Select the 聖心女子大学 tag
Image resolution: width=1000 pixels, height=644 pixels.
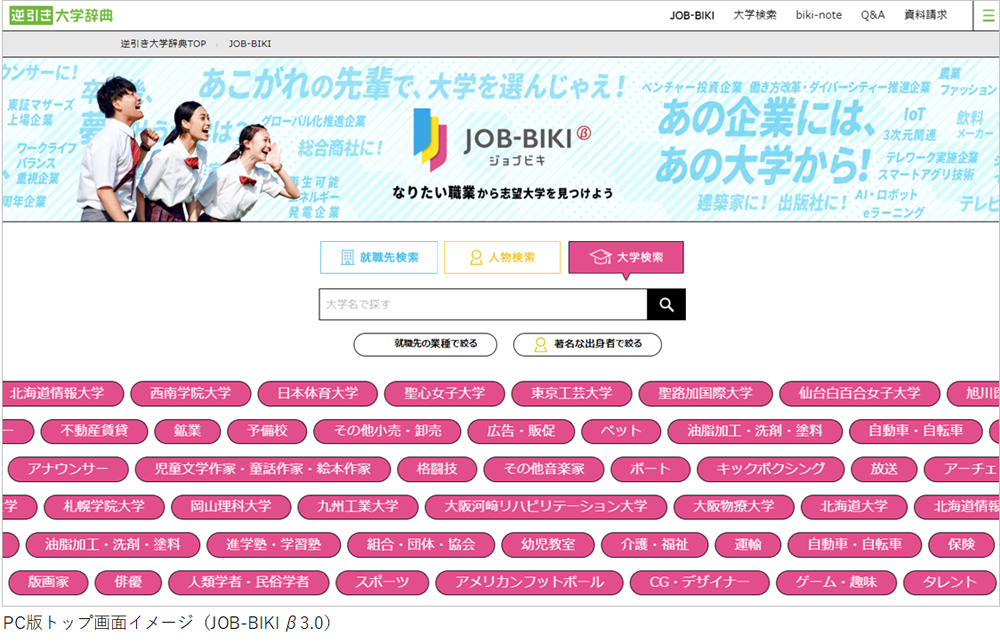pyautogui.click(x=445, y=393)
